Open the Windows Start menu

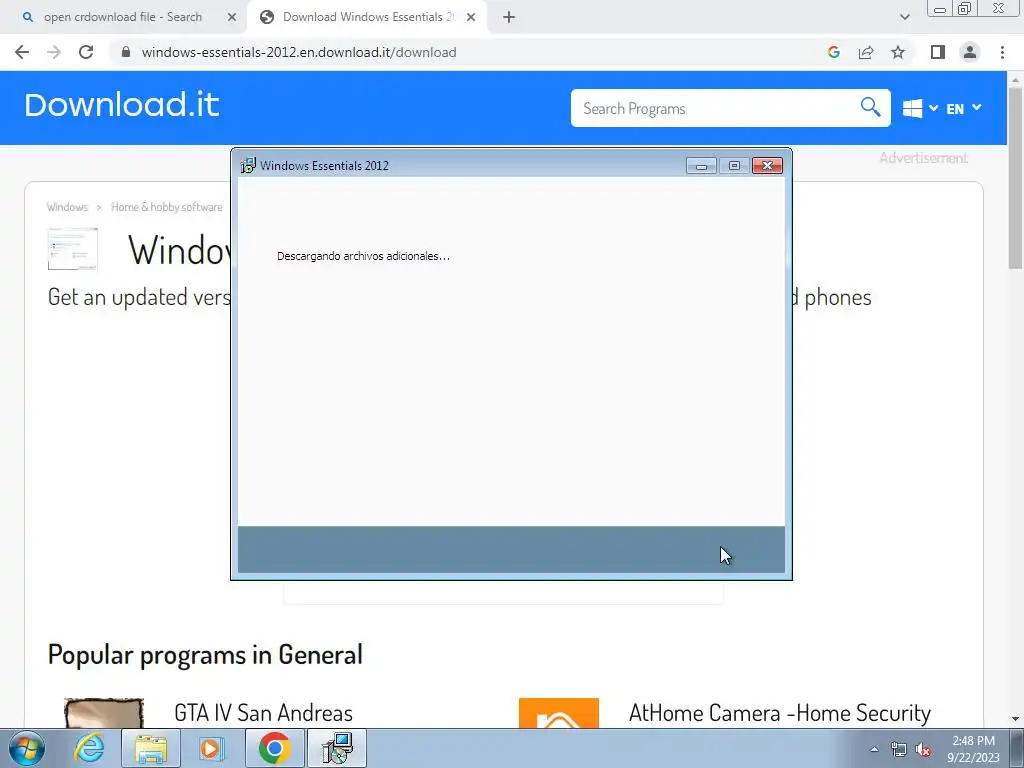(26, 748)
